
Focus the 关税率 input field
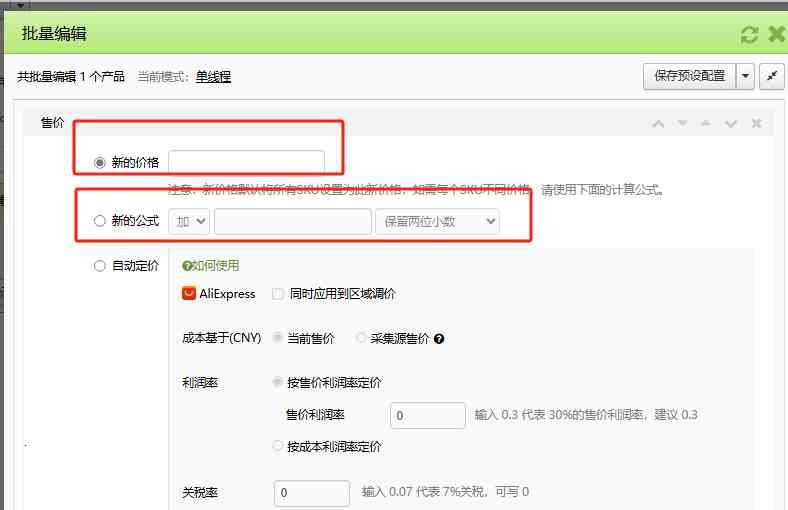(x=312, y=493)
